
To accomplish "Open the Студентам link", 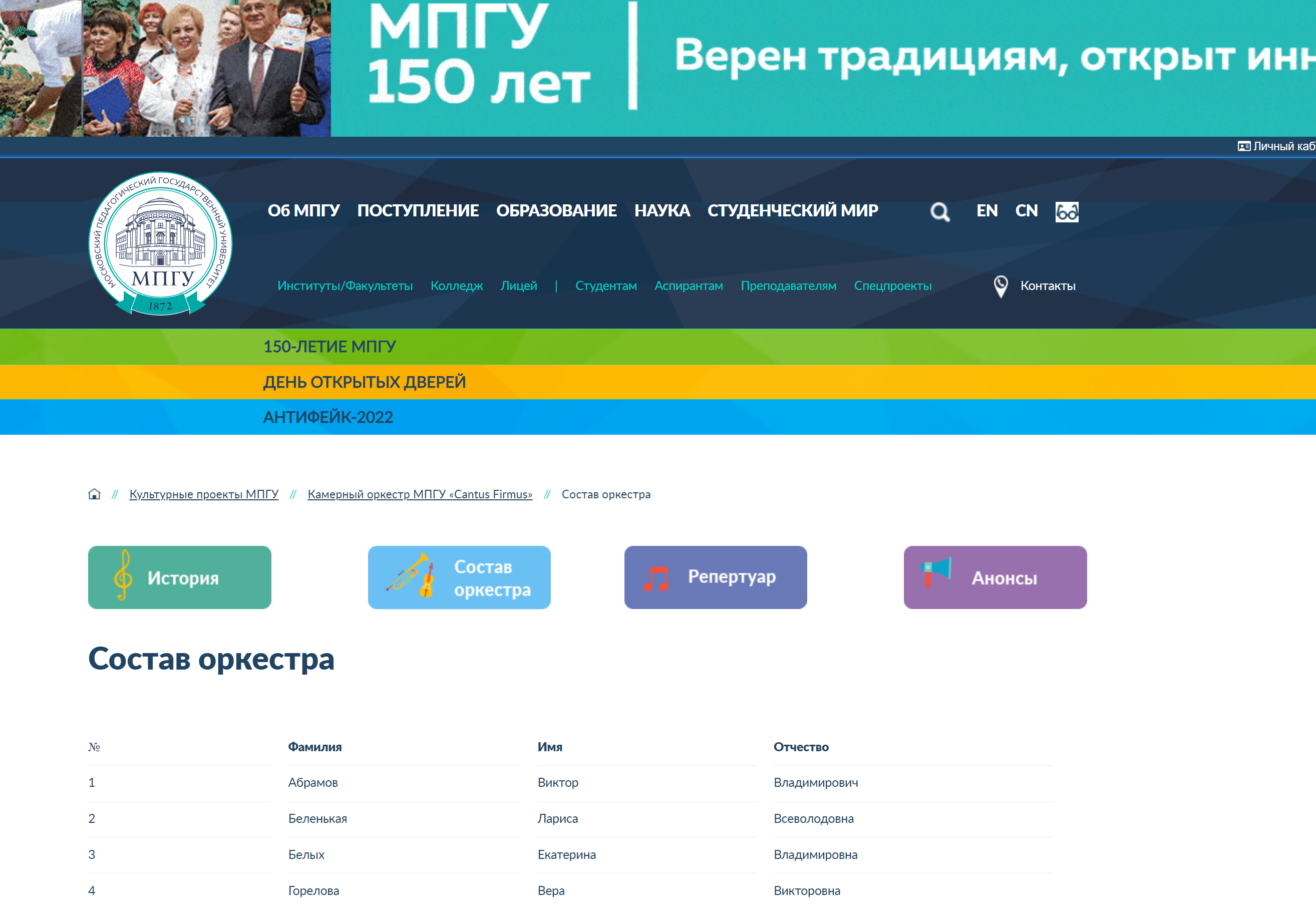I will [606, 286].
